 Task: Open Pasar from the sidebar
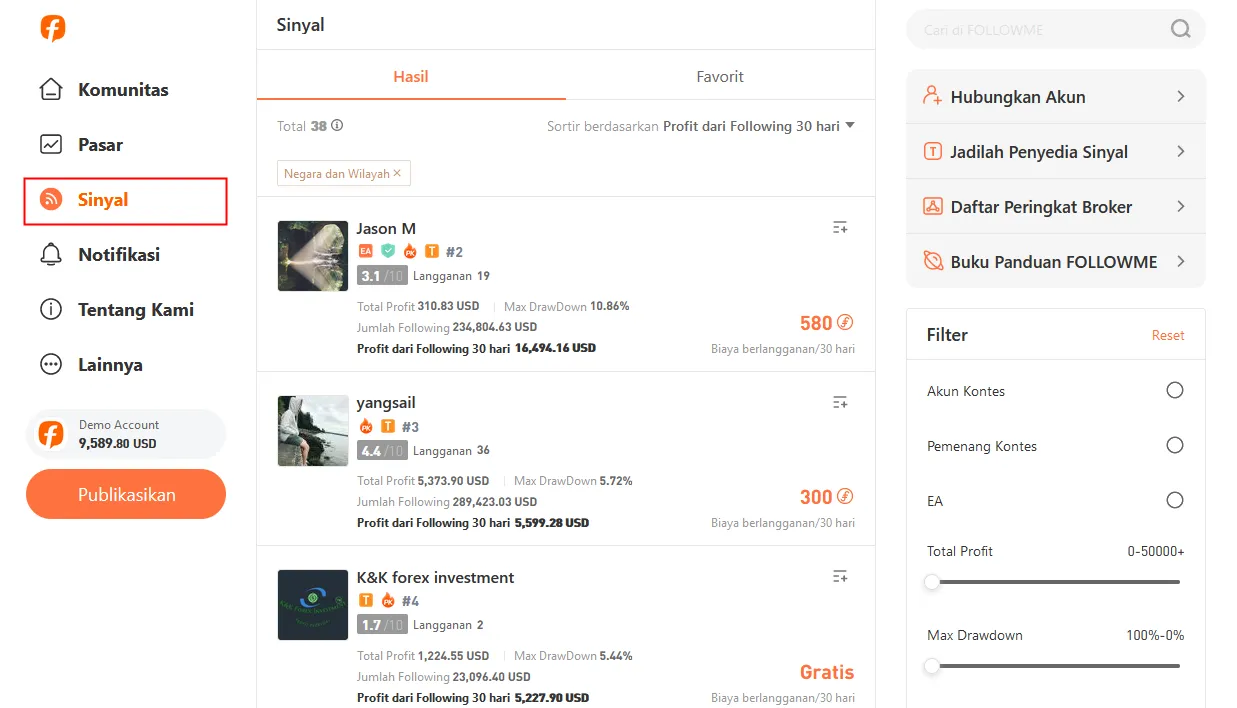(81, 145)
